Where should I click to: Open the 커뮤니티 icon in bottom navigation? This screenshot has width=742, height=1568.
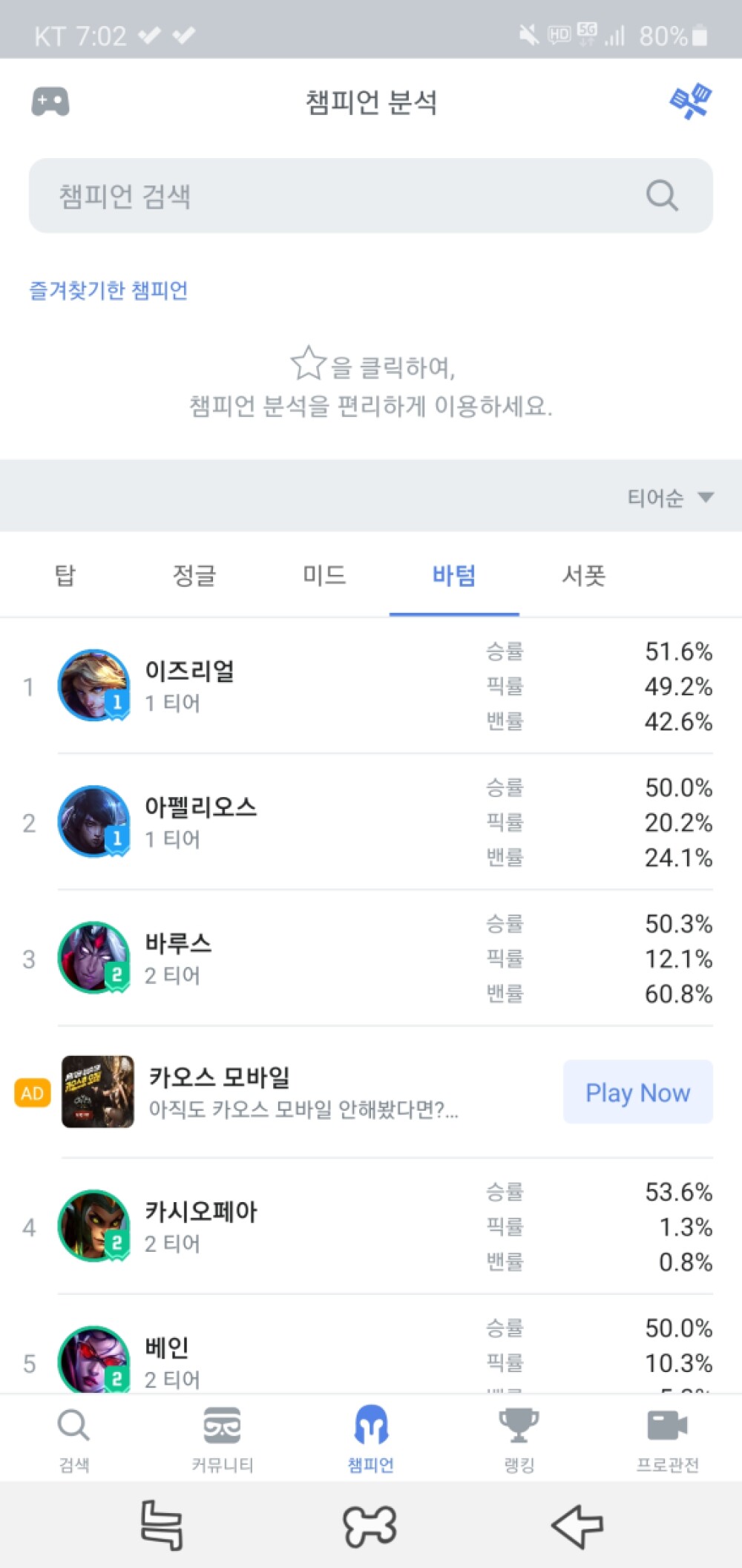(x=222, y=1426)
